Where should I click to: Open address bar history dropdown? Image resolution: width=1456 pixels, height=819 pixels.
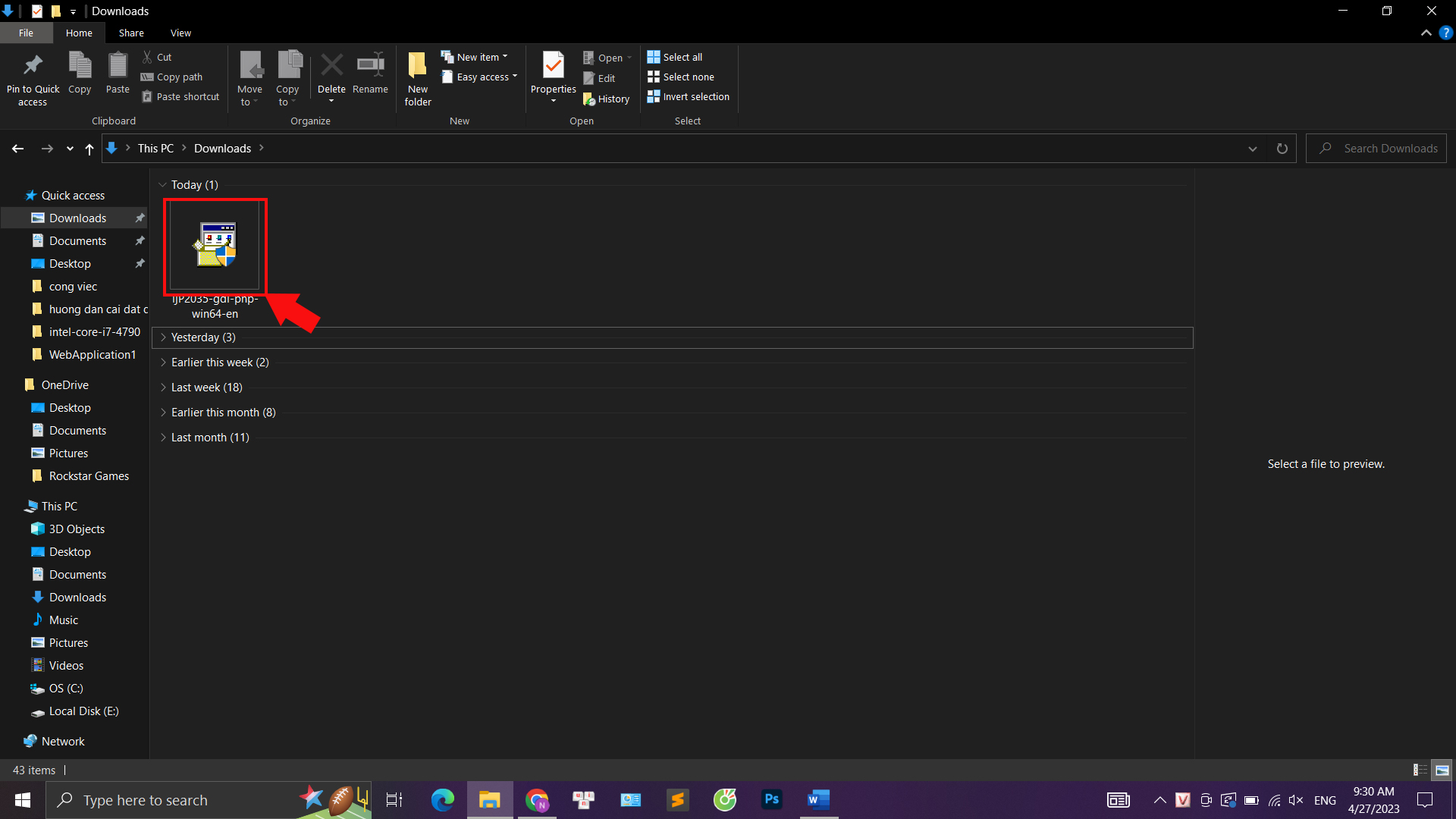(1253, 149)
